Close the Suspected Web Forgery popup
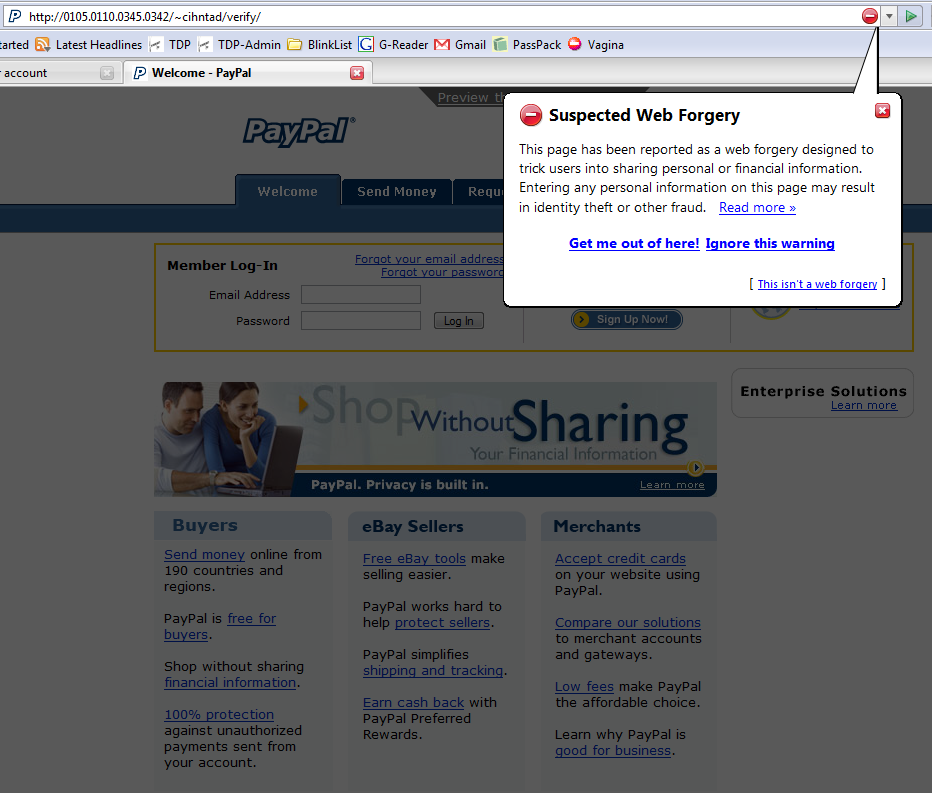The width and height of the screenshot is (932, 793). [882, 111]
